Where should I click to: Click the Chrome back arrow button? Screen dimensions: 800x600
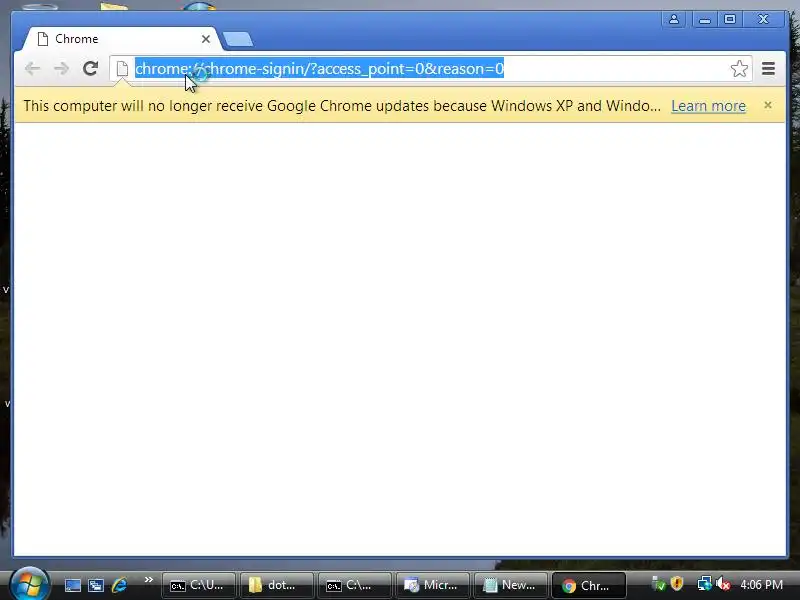(33, 68)
